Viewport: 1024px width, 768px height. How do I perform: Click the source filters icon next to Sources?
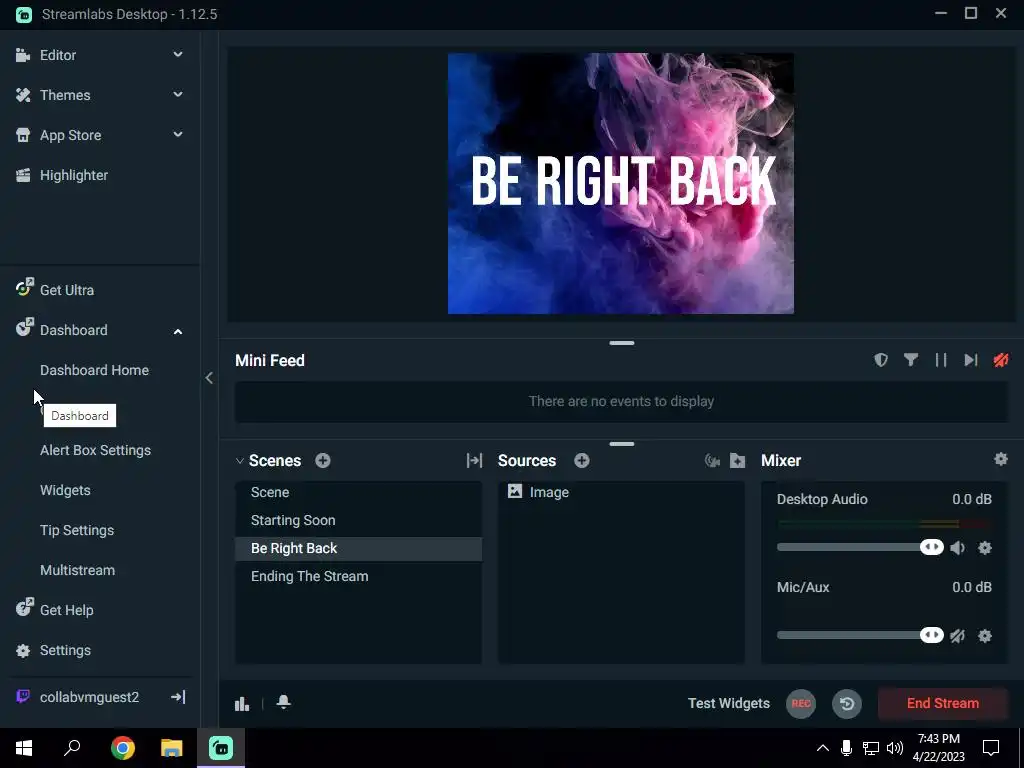(x=712, y=461)
